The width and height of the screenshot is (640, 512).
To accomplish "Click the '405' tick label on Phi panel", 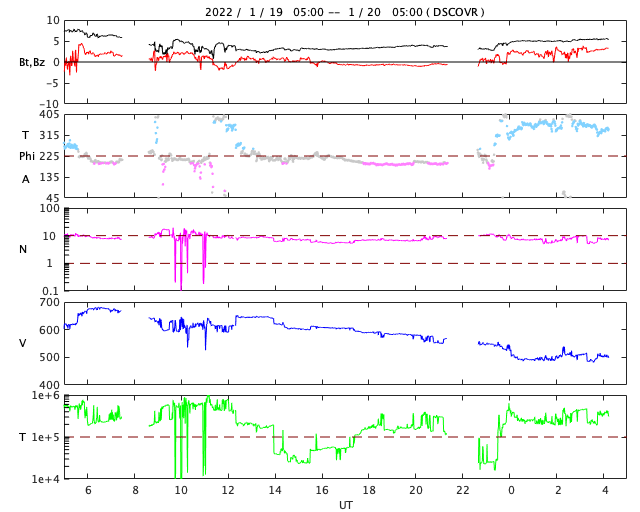I will (49, 115).
